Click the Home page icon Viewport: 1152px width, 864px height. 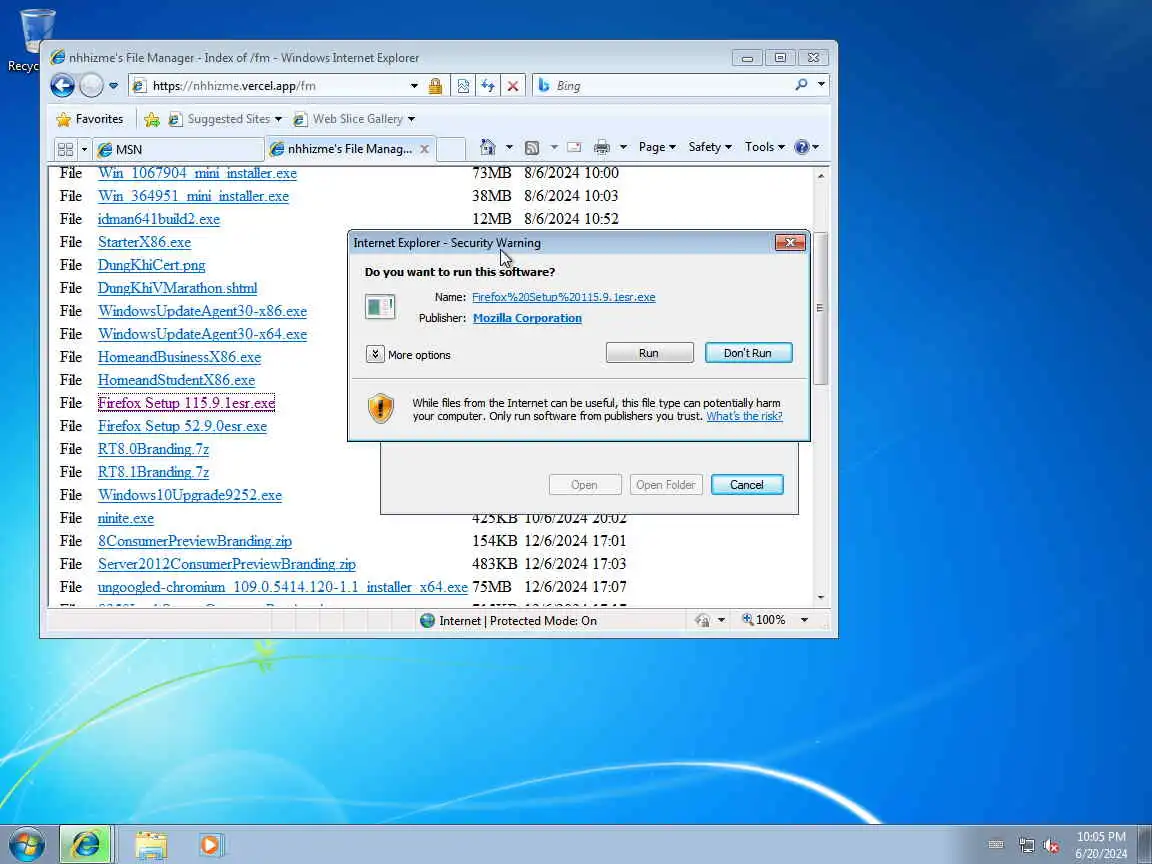(x=487, y=147)
